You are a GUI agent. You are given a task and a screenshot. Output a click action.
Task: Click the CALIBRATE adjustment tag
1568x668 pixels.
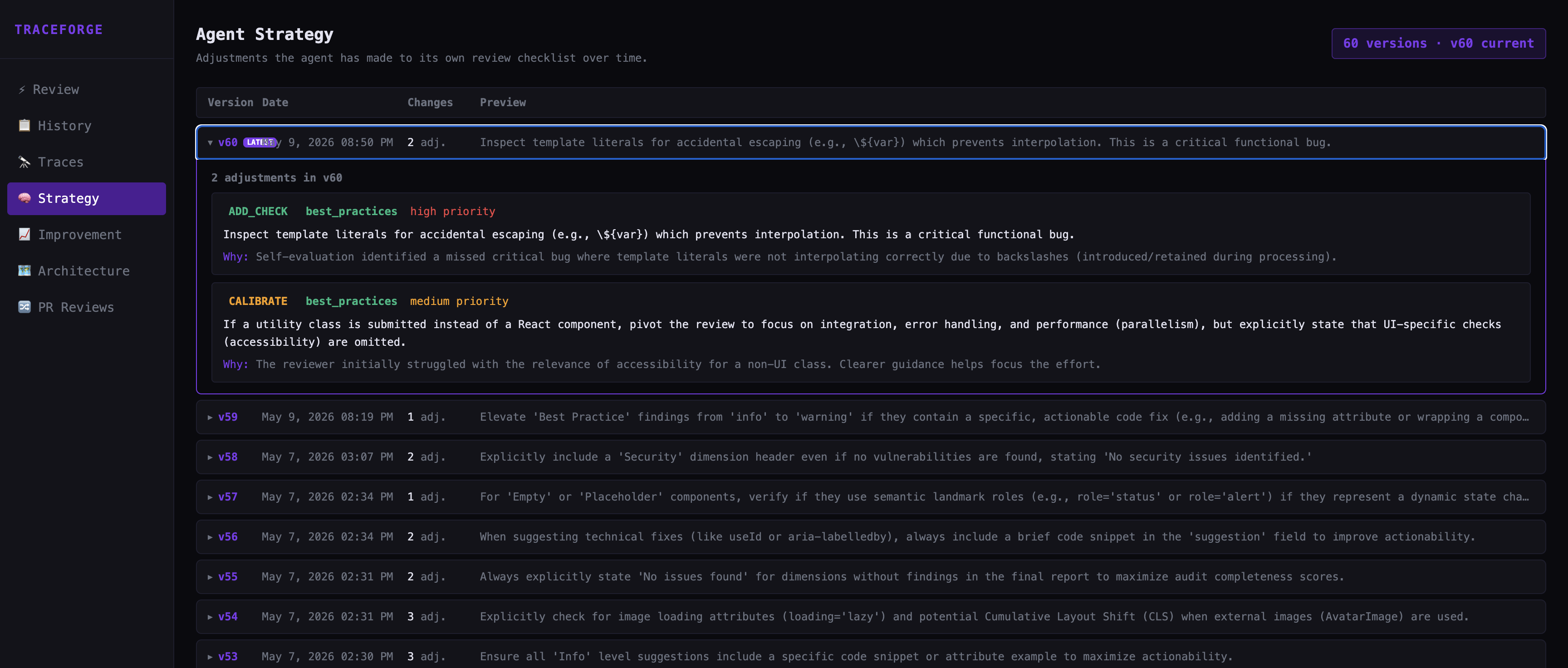point(258,301)
